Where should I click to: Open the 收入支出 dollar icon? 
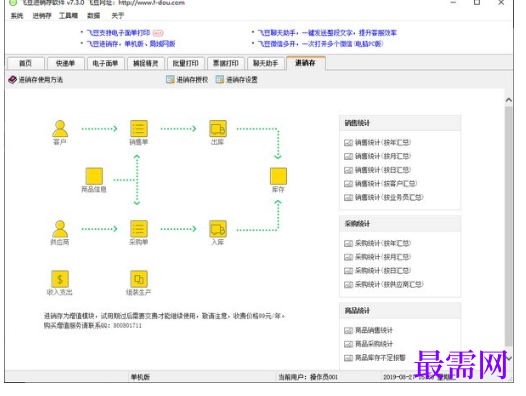coord(60,279)
